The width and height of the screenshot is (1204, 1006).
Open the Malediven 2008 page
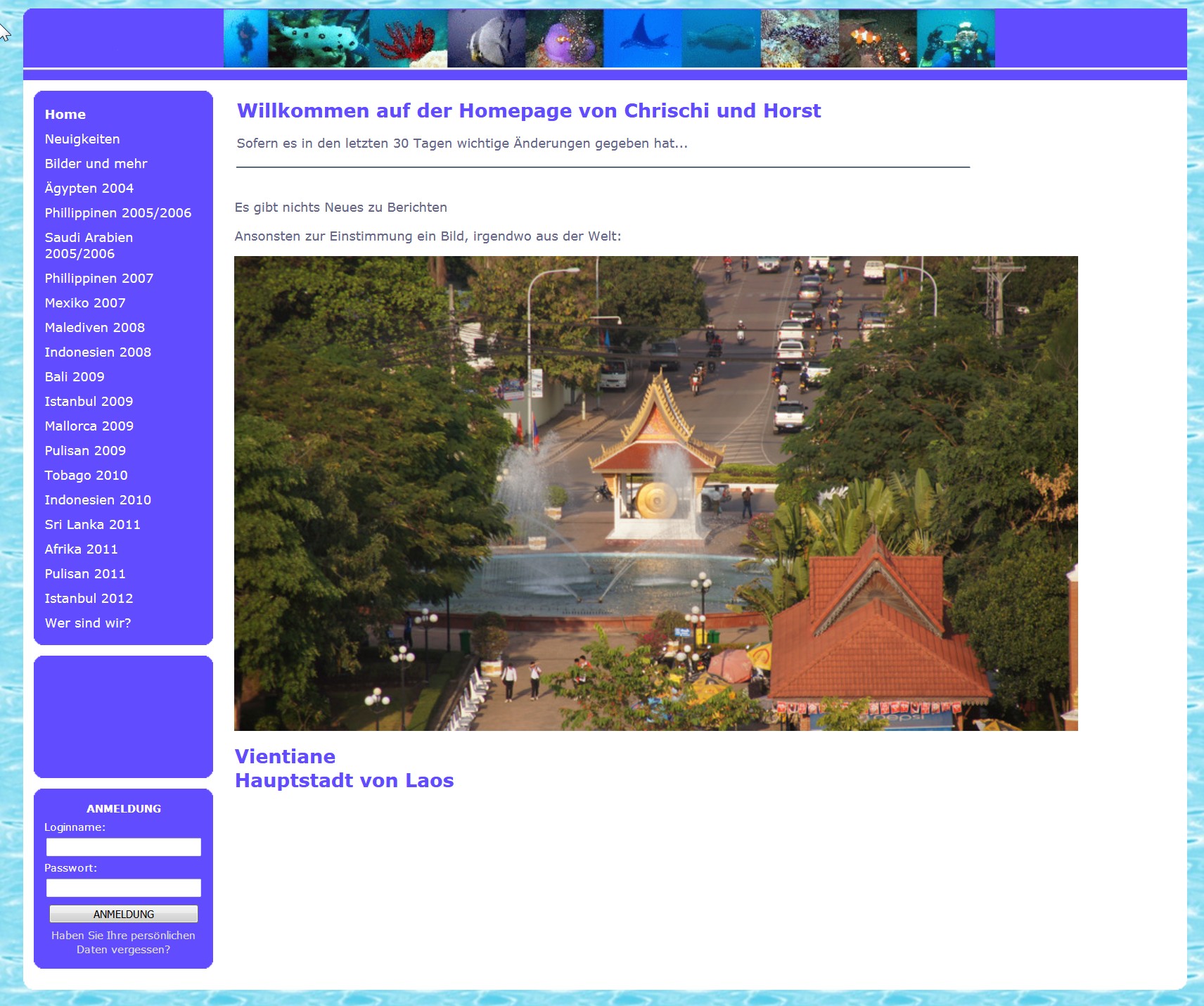95,328
